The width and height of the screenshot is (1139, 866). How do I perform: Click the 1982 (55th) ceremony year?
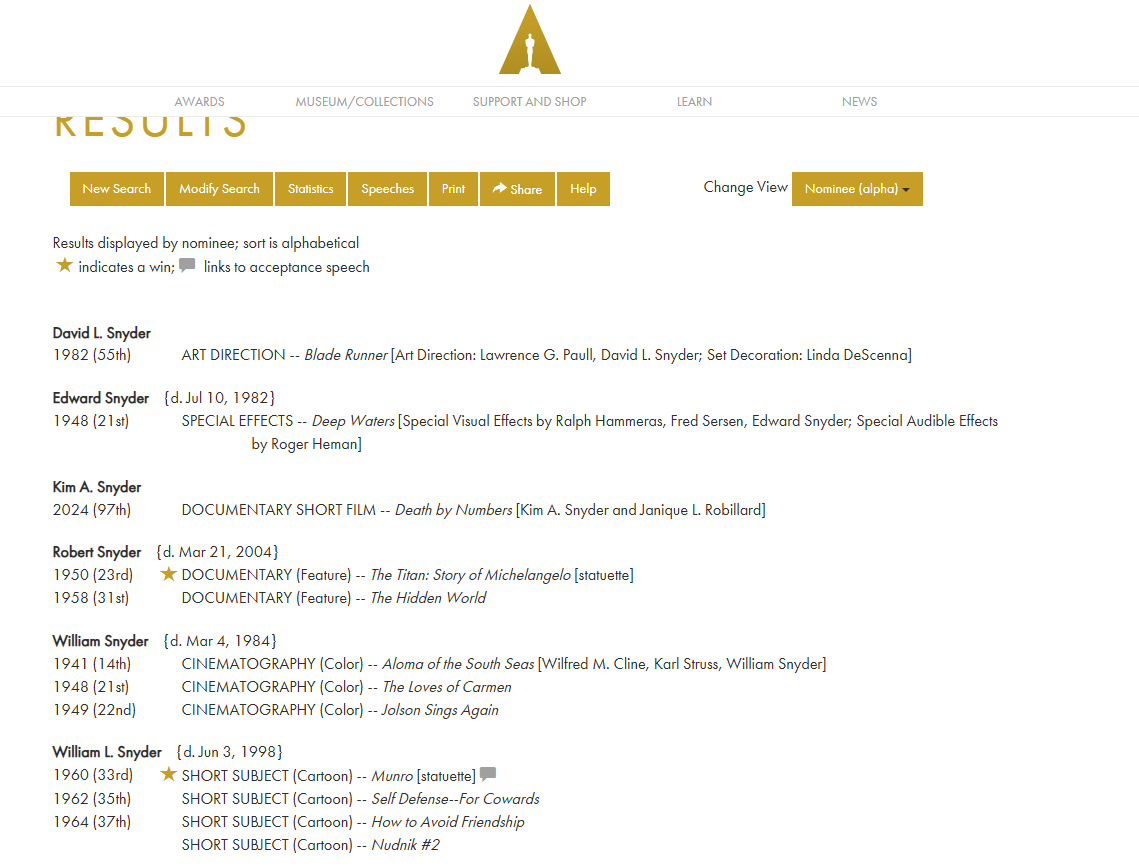92,355
